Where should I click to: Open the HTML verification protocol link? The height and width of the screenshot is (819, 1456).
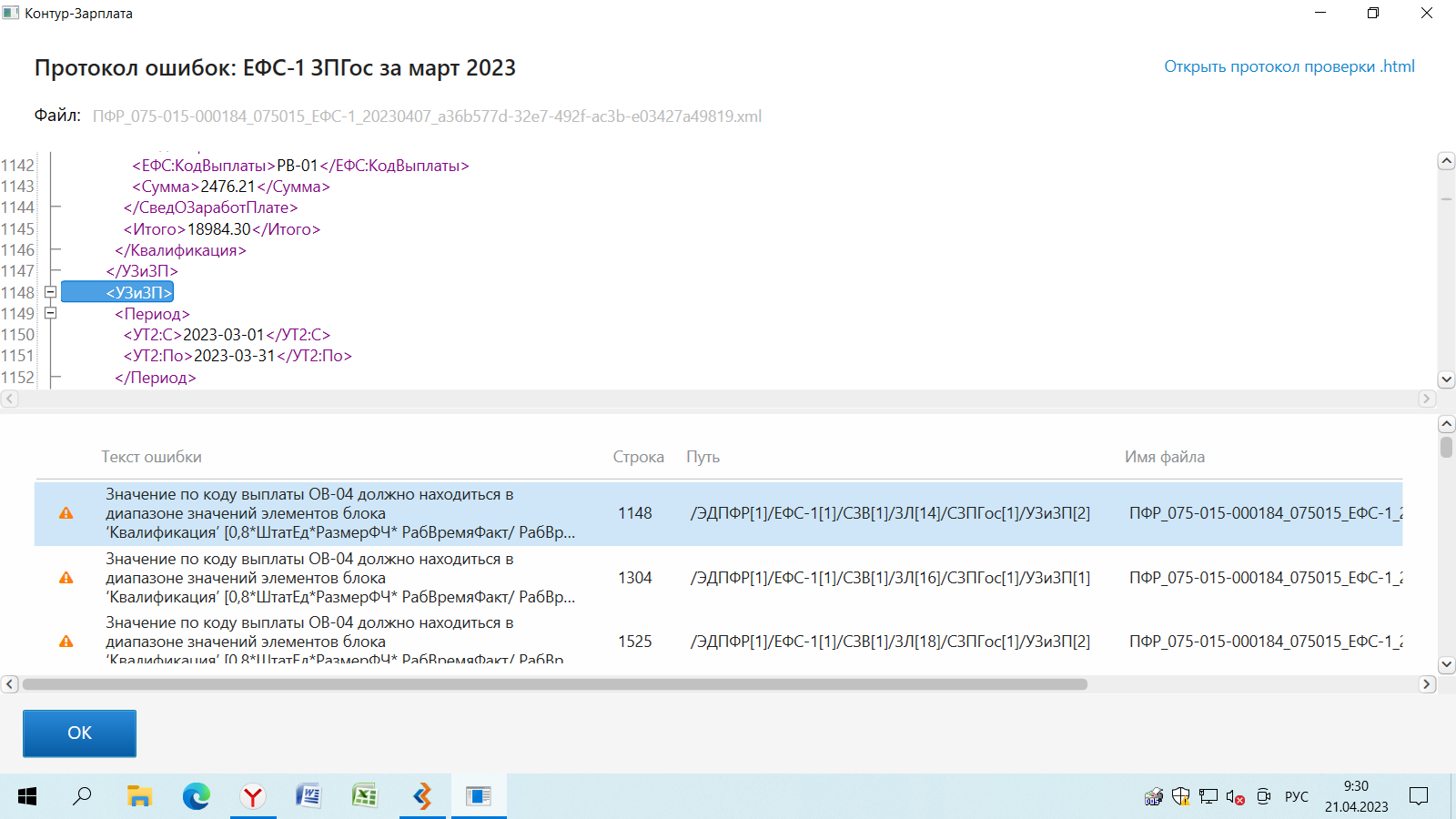(x=1289, y=66)
